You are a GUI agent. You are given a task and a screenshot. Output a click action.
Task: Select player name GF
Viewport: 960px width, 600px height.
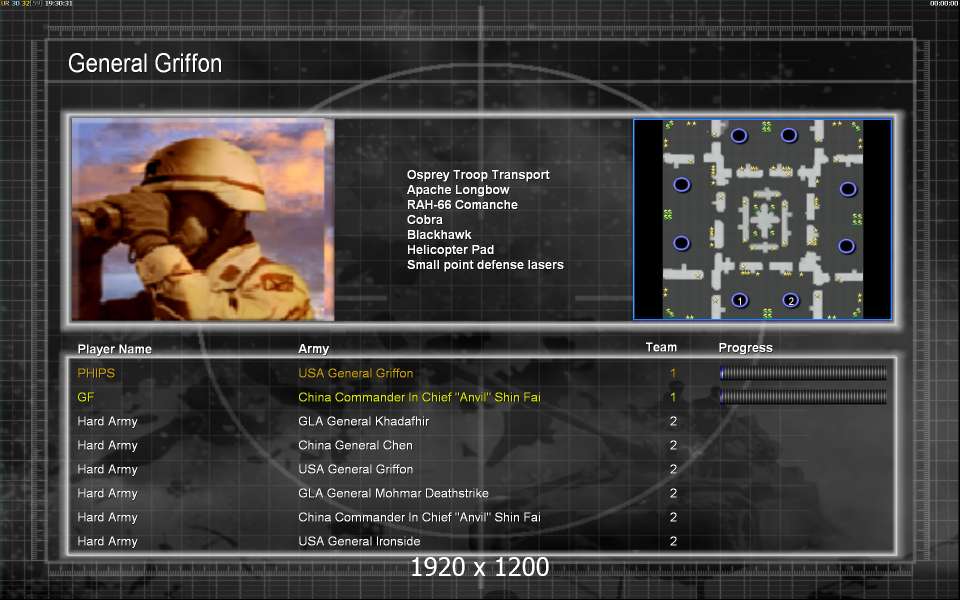[x=86, y=397]
